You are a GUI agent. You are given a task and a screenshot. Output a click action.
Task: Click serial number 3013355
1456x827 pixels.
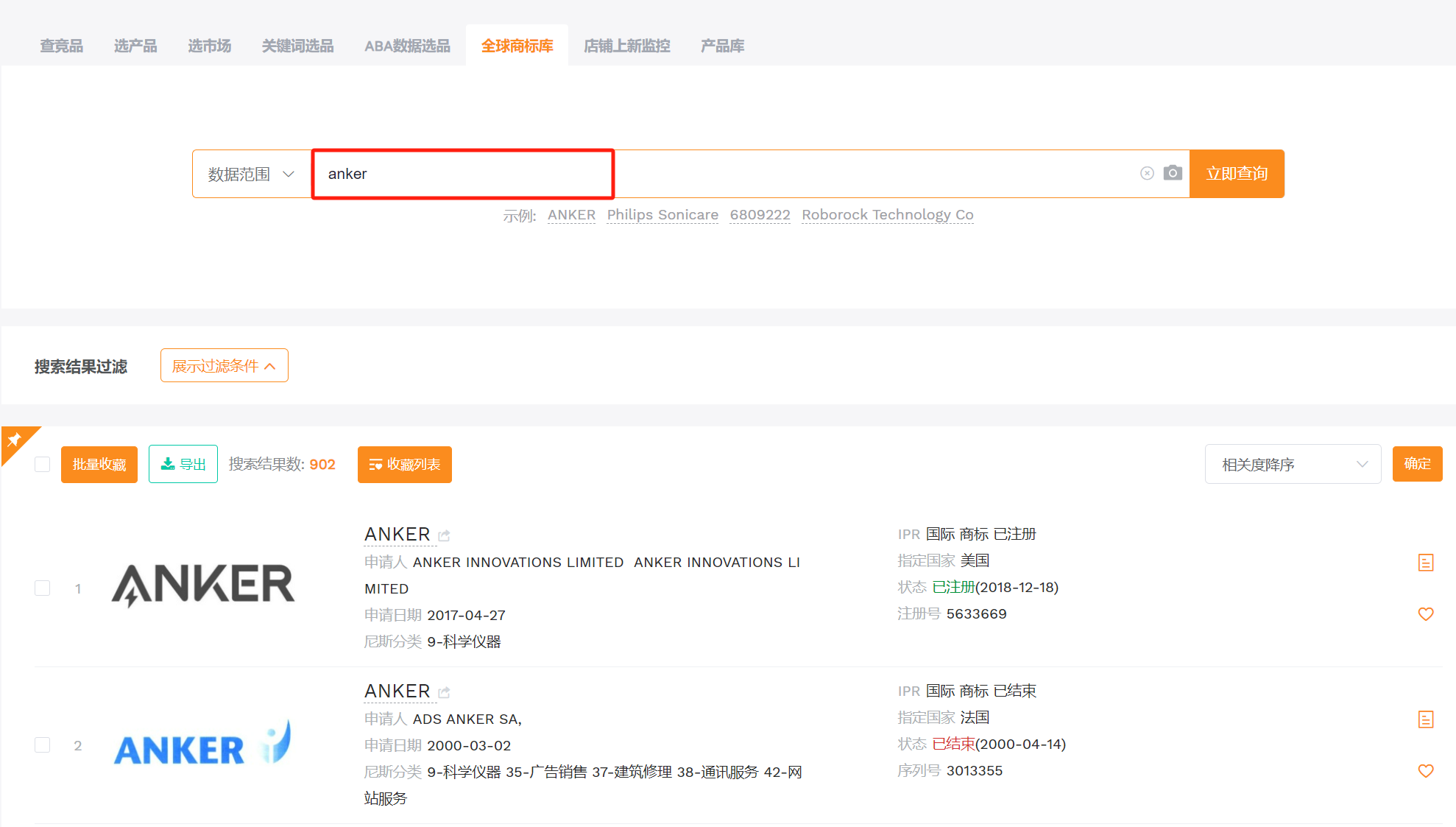[x=975, y=771]
